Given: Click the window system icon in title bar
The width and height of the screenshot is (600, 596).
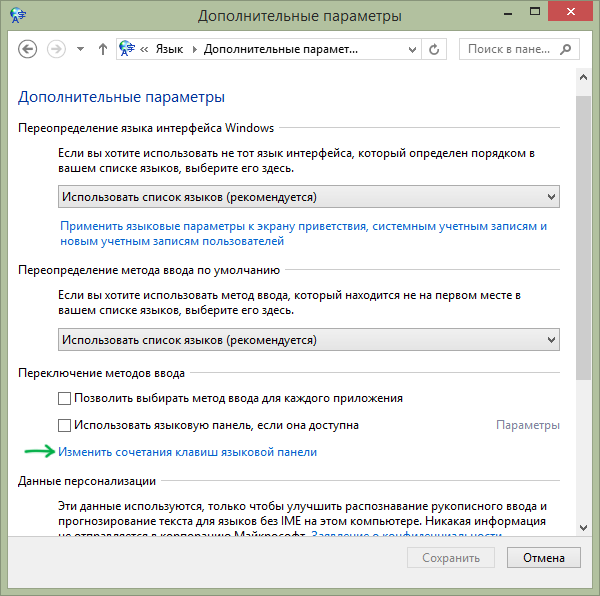Looking at the screenshot, I should [x=18, y=15].
